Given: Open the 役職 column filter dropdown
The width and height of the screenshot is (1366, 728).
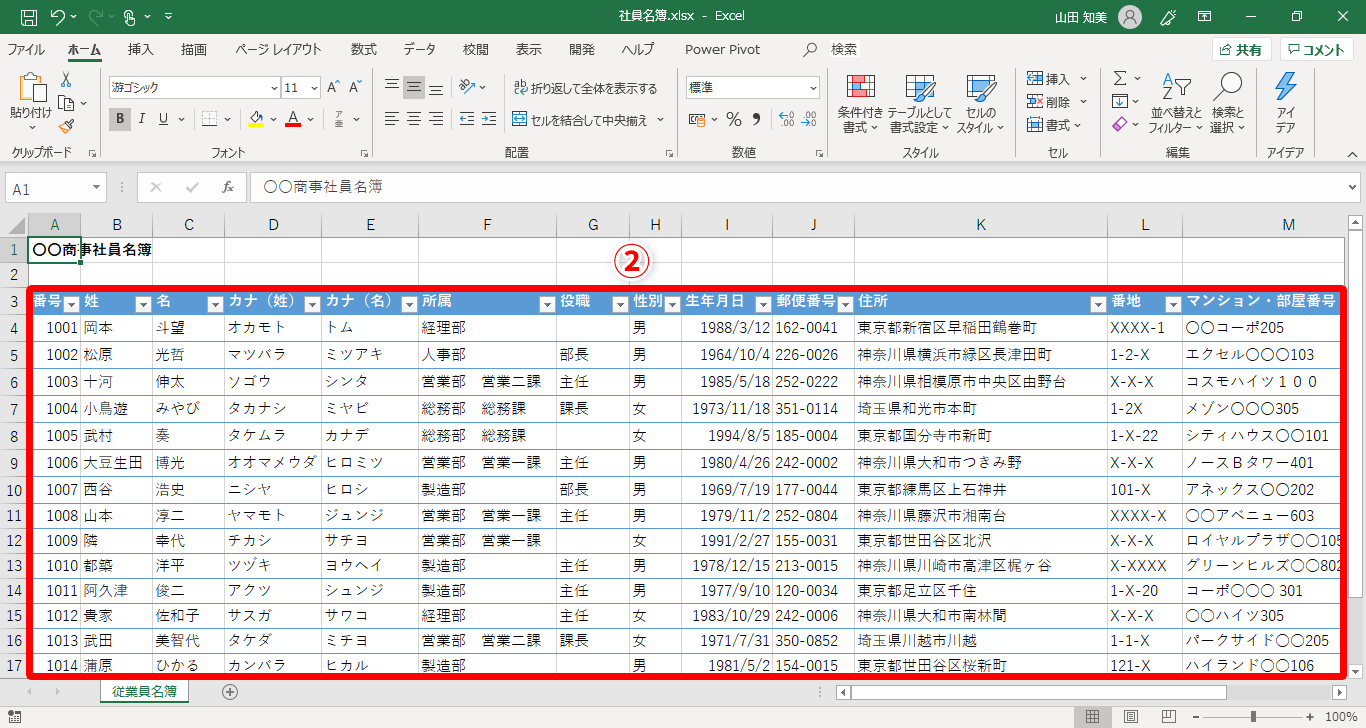Looking at the screenshot, I should (x=619, y=304).
